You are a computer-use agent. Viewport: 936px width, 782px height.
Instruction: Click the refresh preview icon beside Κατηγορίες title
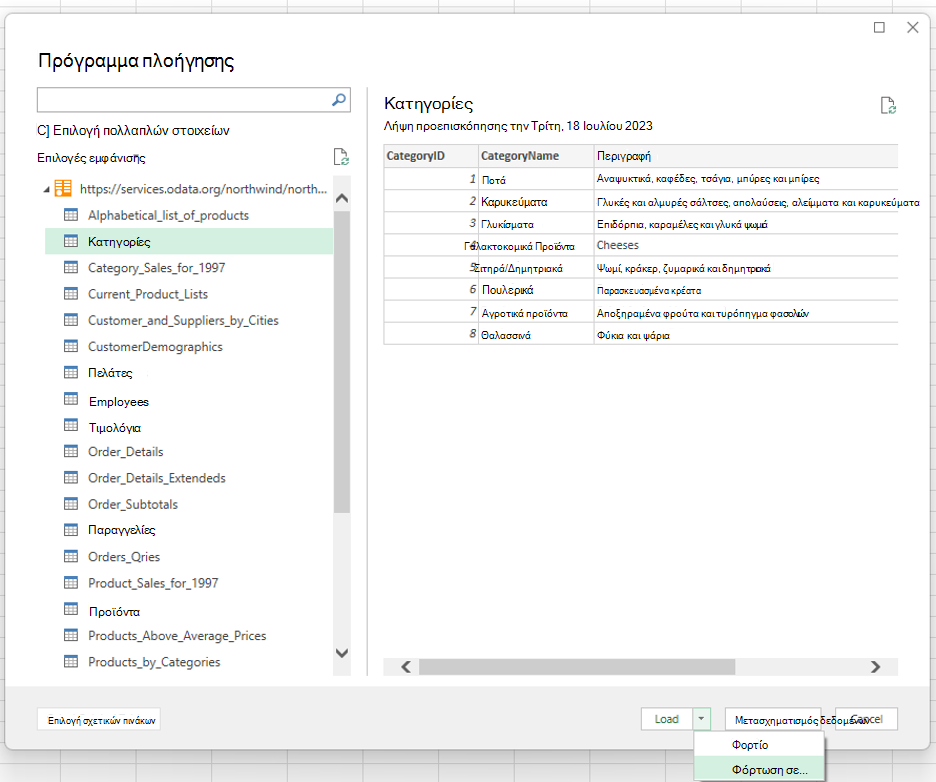click(x=888, y=106)
